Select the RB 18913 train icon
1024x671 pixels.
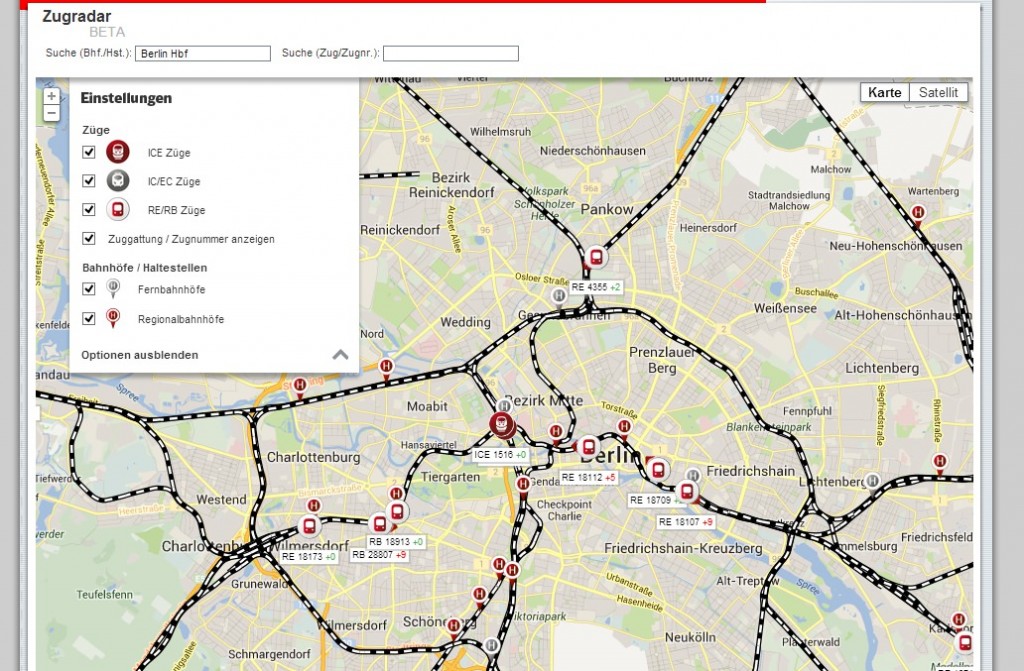(x=397, y=512)
